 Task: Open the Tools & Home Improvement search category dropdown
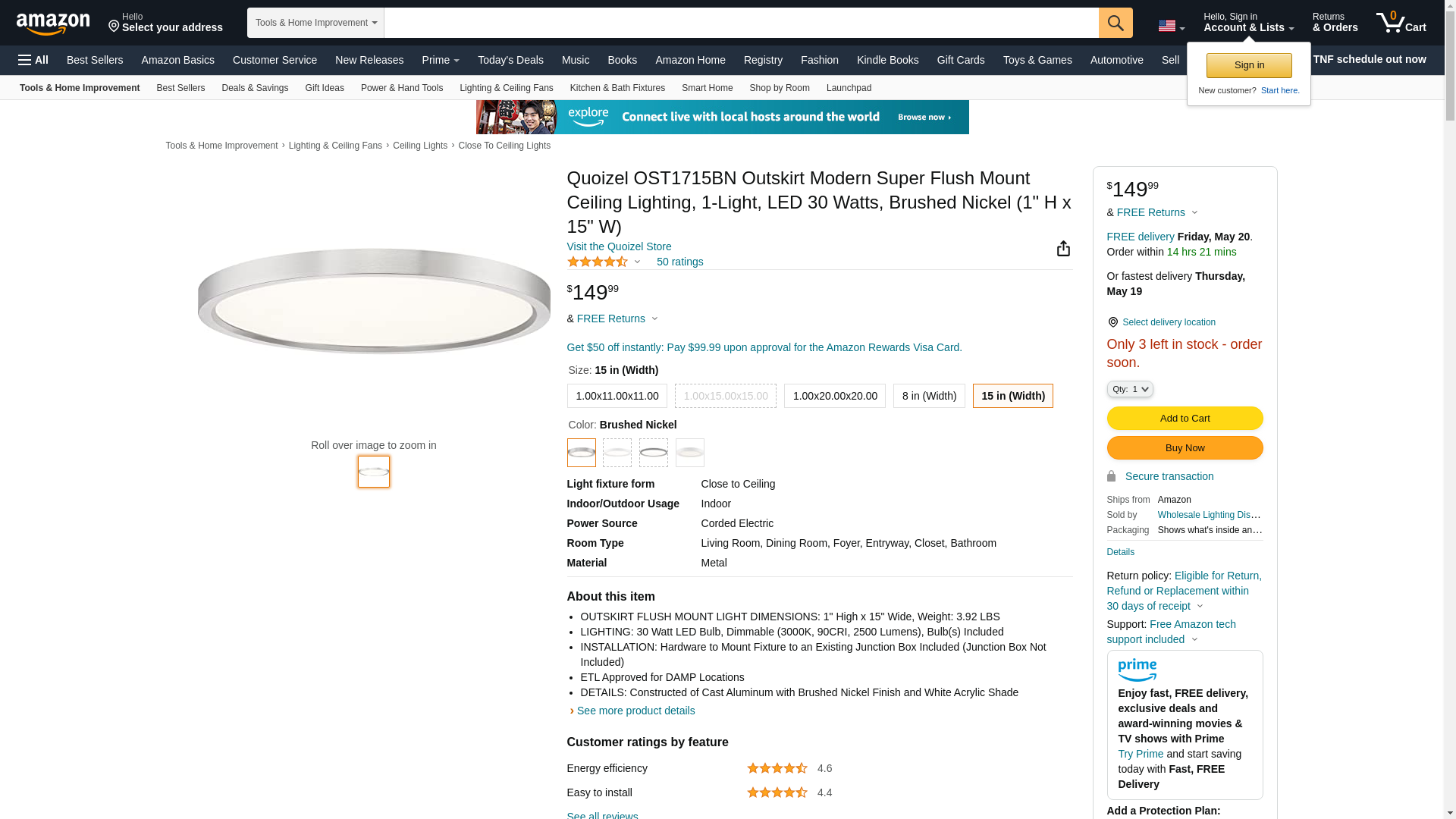pyautogui.click(x=315, y=23)
